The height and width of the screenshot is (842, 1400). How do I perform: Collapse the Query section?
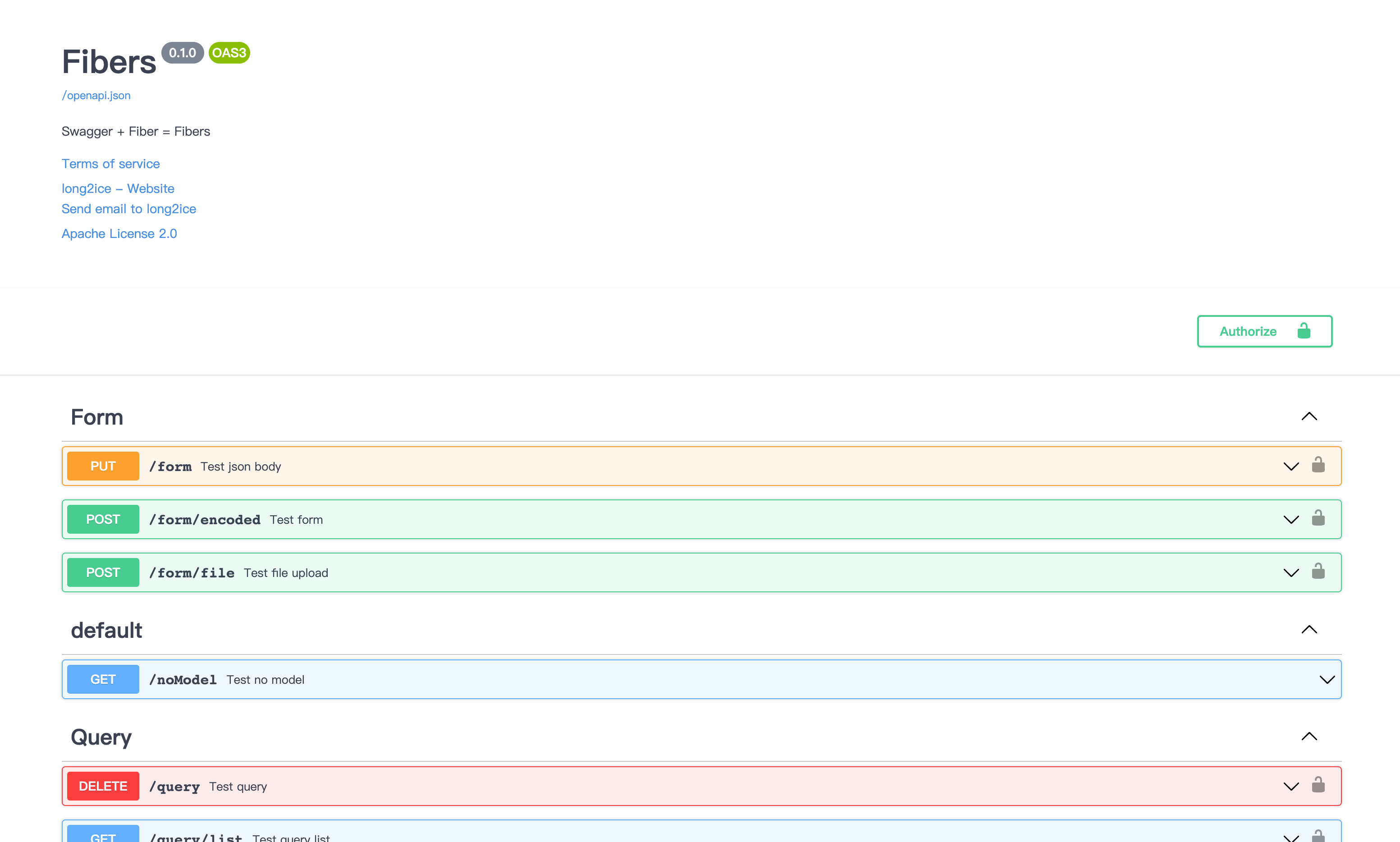(x=1308, y=737)
